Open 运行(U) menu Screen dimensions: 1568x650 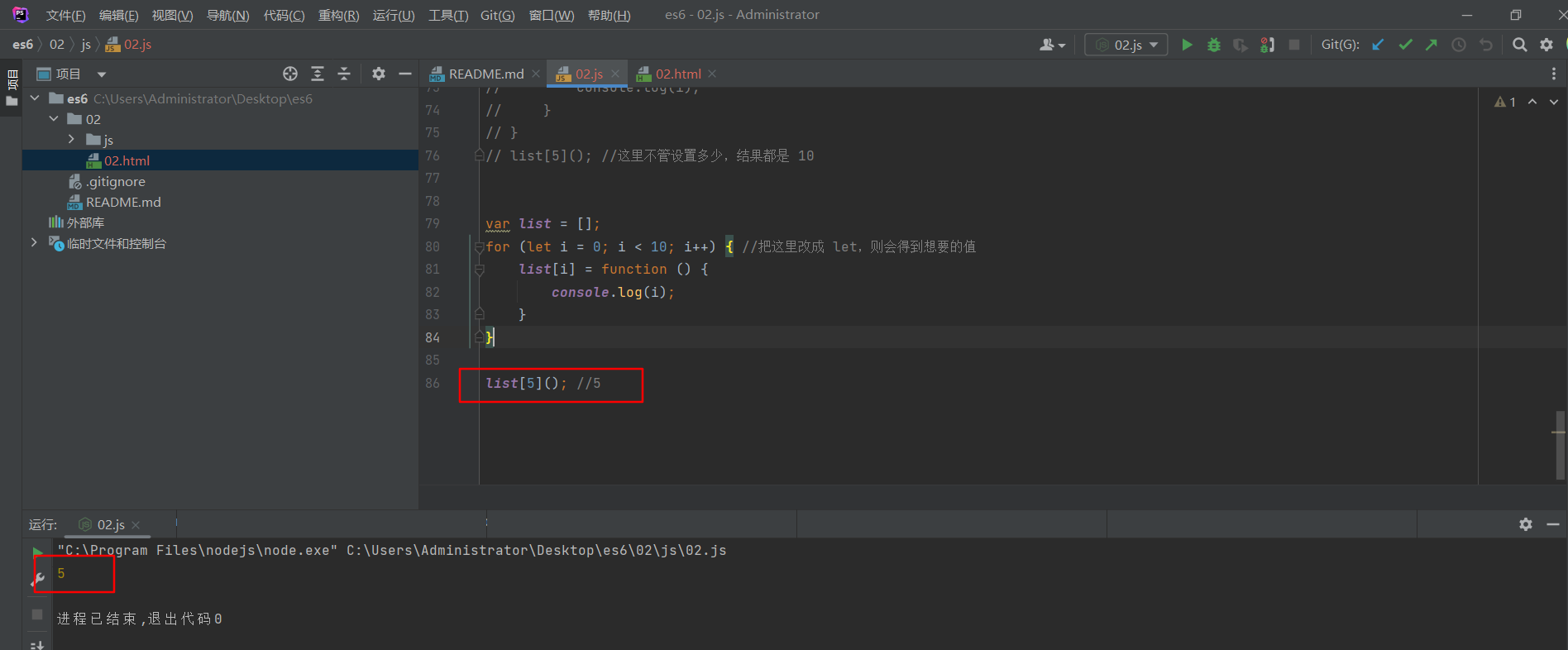(394, 15)
